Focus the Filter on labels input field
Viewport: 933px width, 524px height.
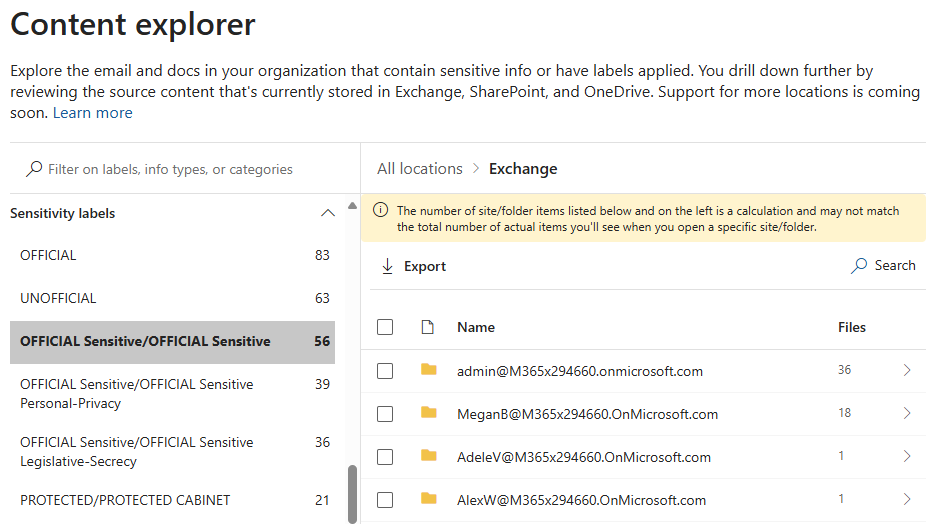click(184, 169)
